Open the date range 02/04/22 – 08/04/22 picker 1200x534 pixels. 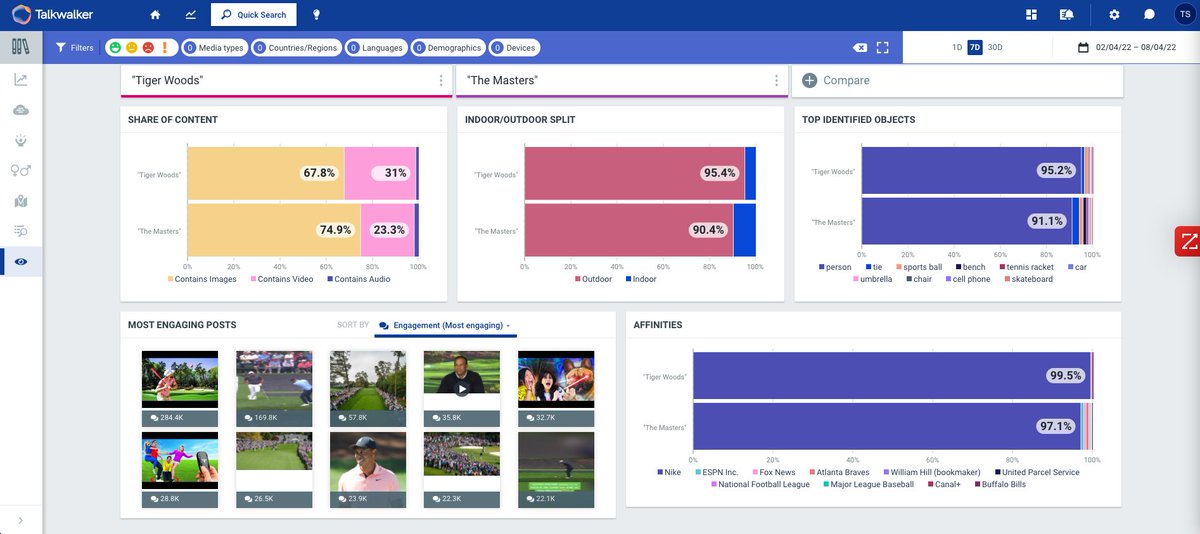click(x=1136, y=47)
